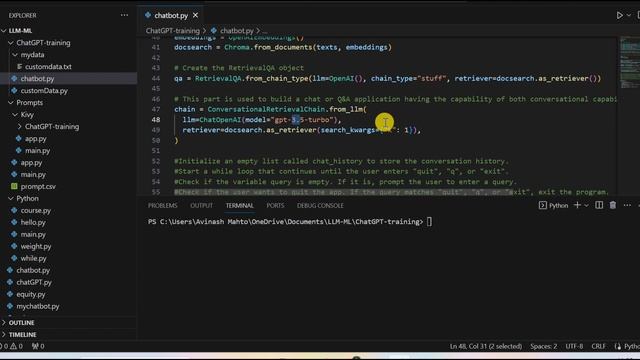Open course.py file
The width and height of the screenshot is (640, 360).
[36, 211]
